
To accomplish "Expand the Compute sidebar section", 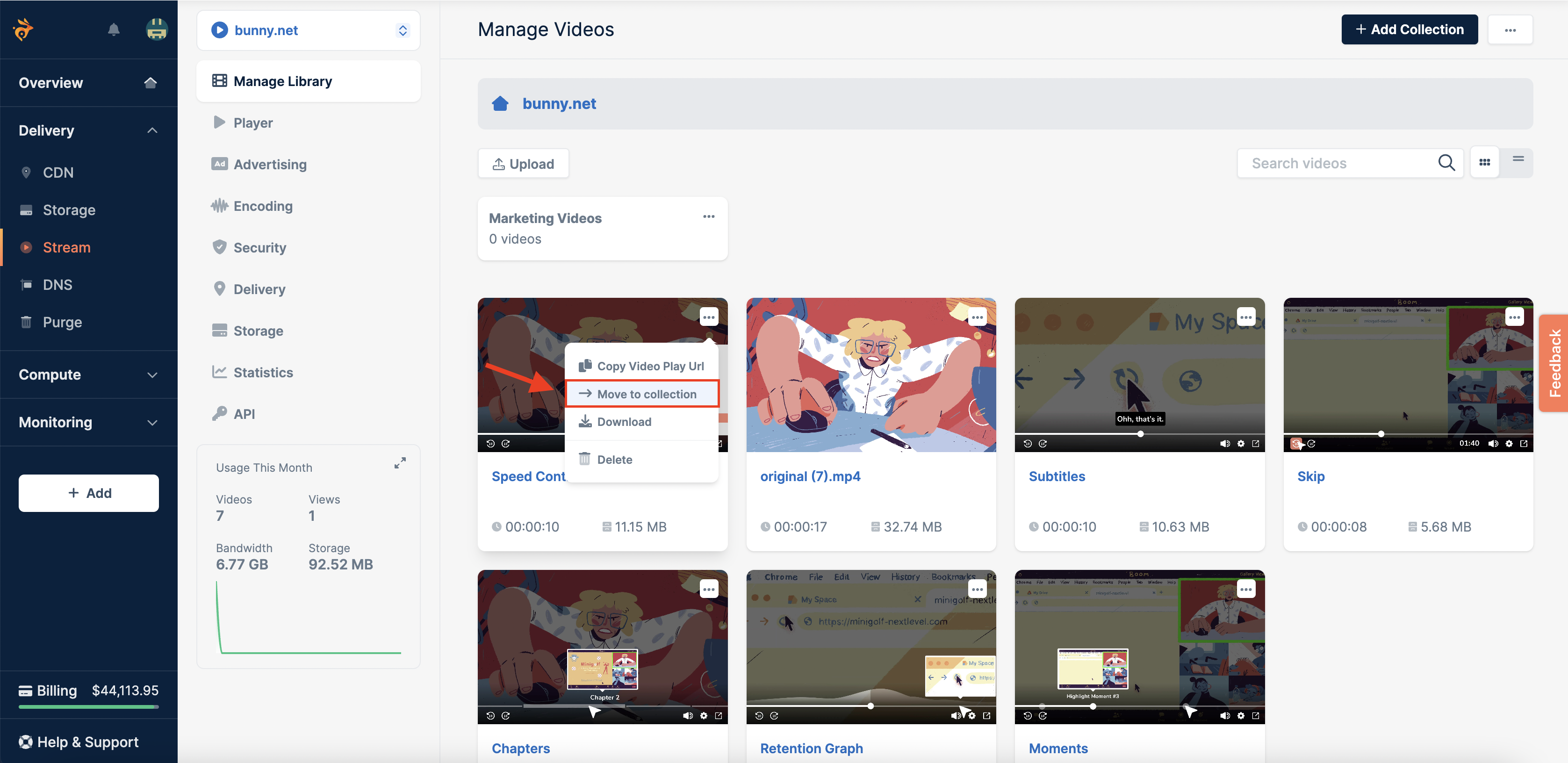I will coord(152,374).
